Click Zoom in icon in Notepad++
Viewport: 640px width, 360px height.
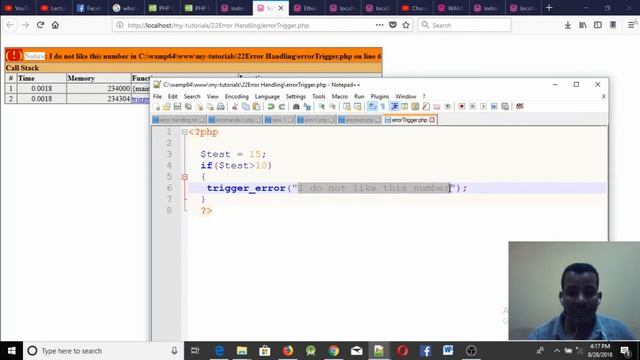click(x=322, y=107)
